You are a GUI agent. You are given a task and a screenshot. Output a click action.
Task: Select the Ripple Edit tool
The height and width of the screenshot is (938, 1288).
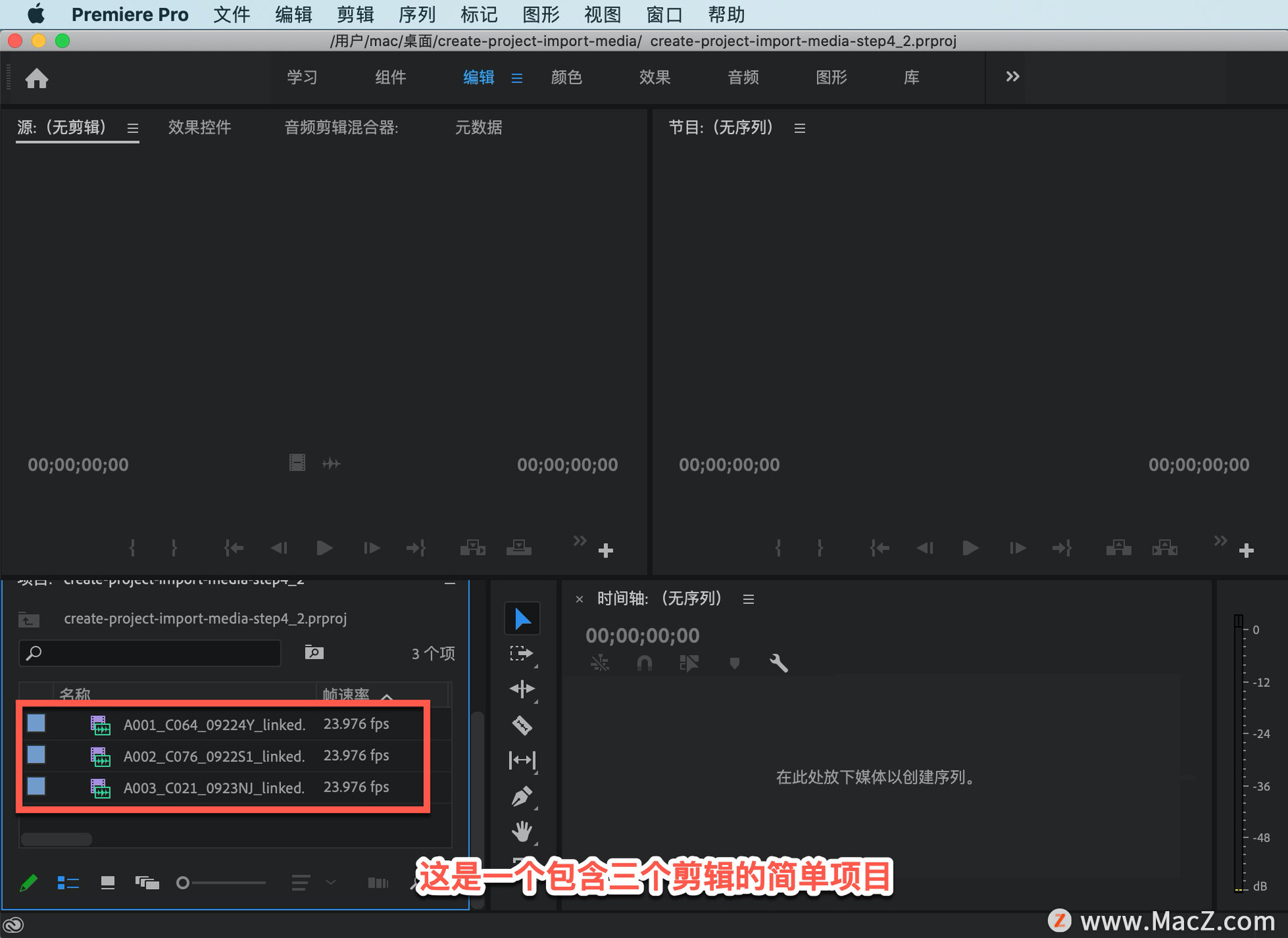tap(522, 689)
